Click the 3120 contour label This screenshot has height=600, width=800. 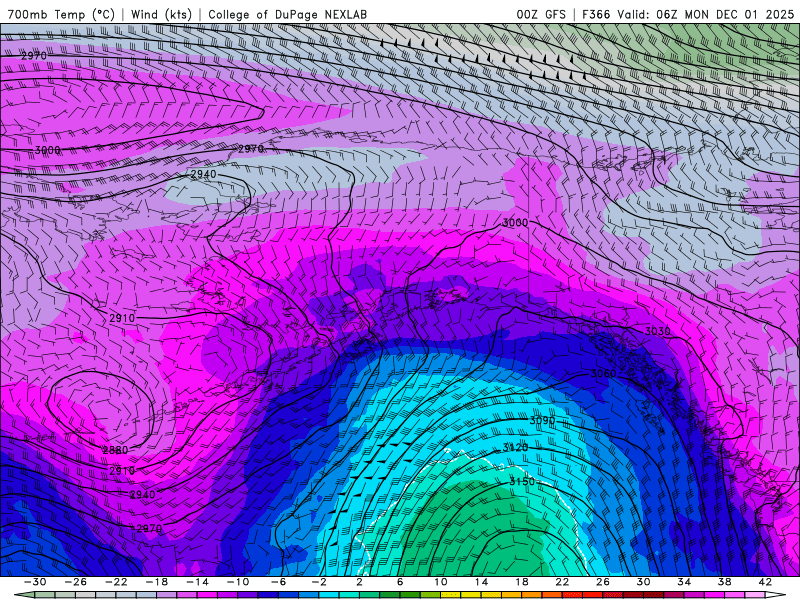coord(515,447)
